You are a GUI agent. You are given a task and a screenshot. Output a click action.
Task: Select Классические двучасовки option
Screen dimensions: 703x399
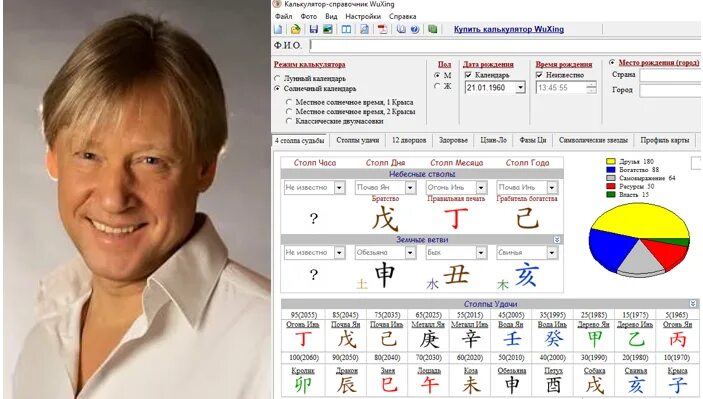[x=289, y=121]
